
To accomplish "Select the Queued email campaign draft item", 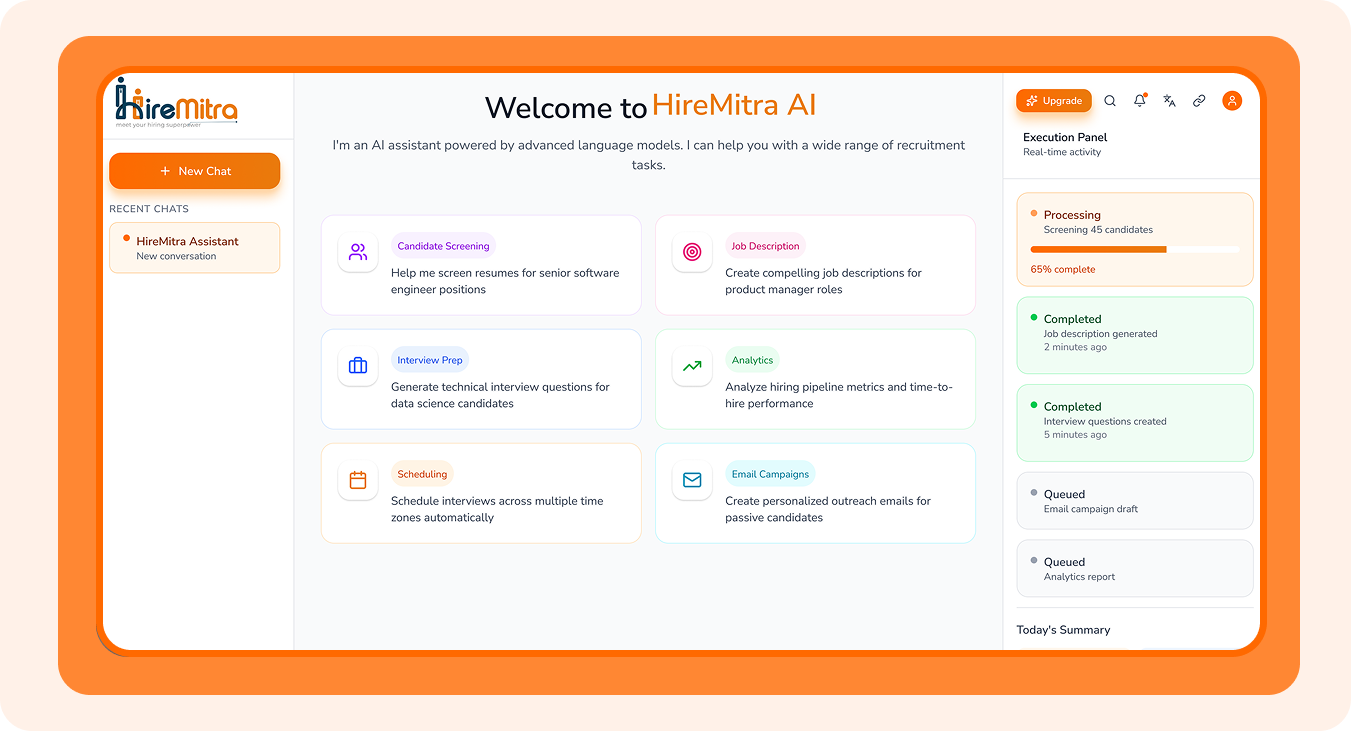I will [x=1134, y=501].
